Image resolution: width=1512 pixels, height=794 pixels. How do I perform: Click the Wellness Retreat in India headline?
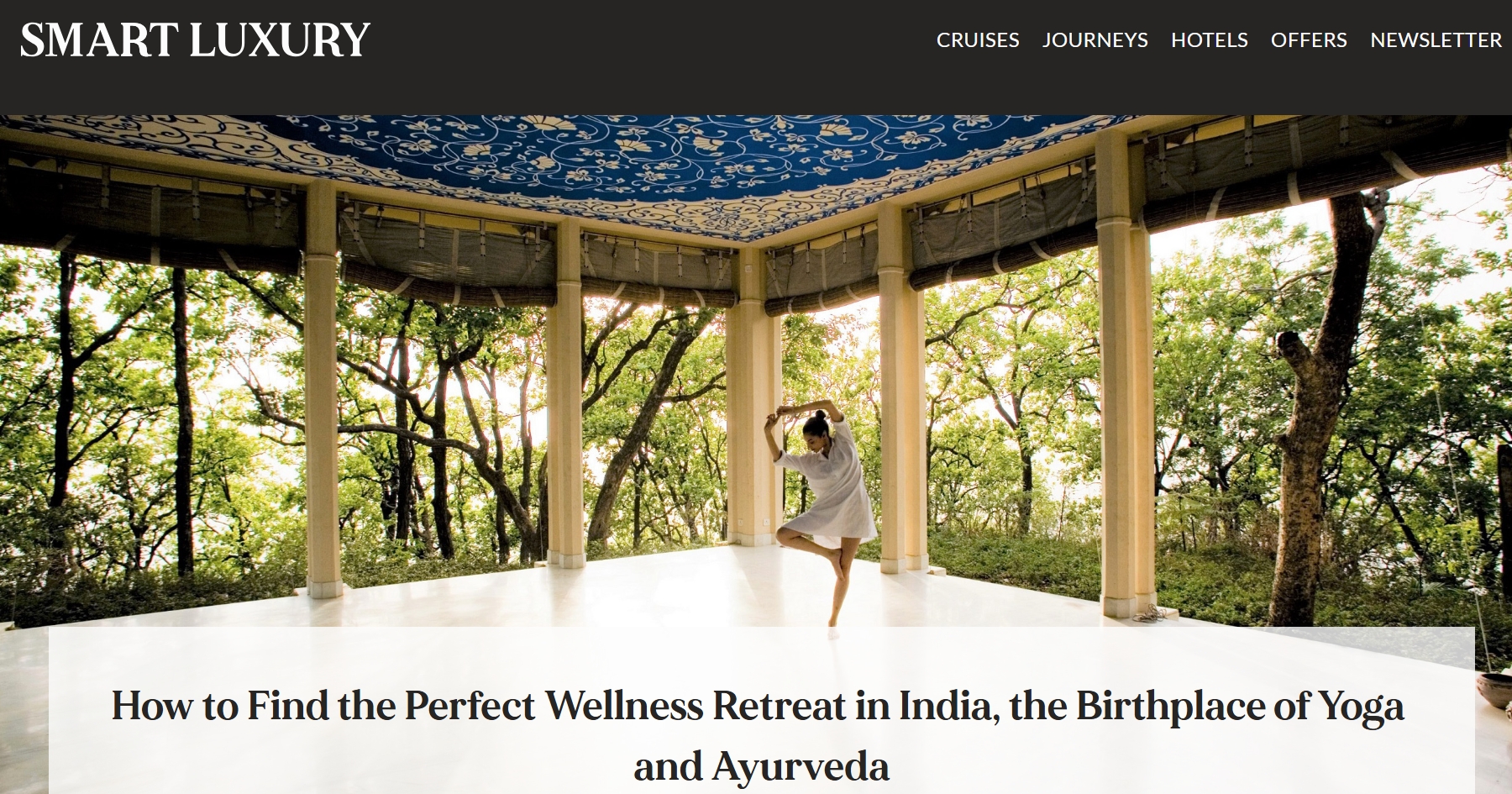pyautogui.click(x=758, y=706)
